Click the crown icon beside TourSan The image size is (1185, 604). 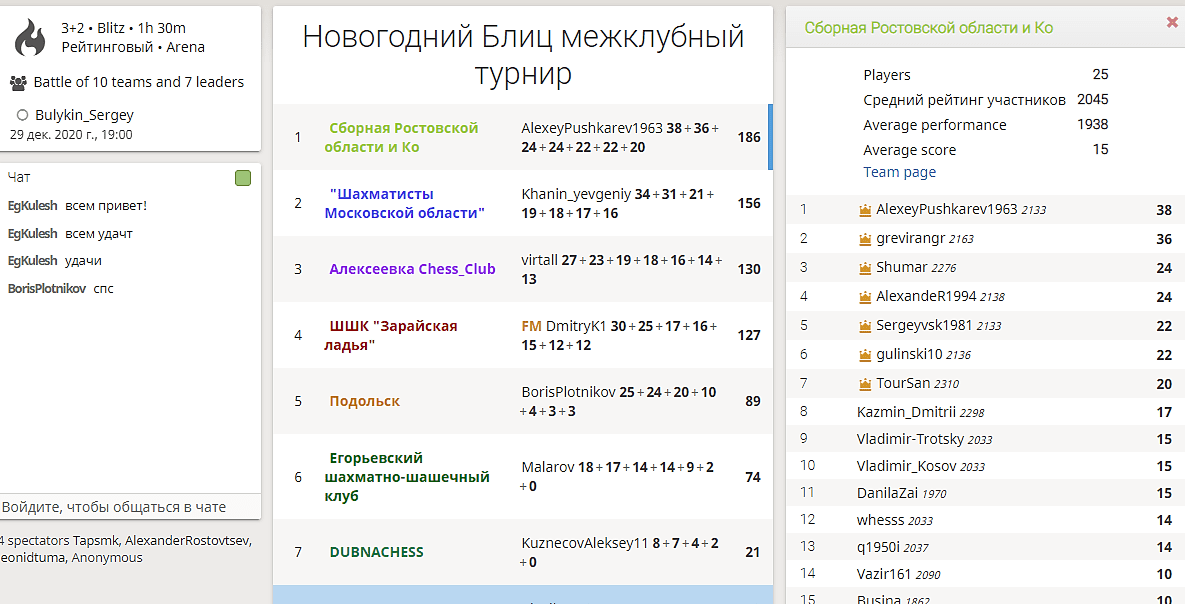865,384
